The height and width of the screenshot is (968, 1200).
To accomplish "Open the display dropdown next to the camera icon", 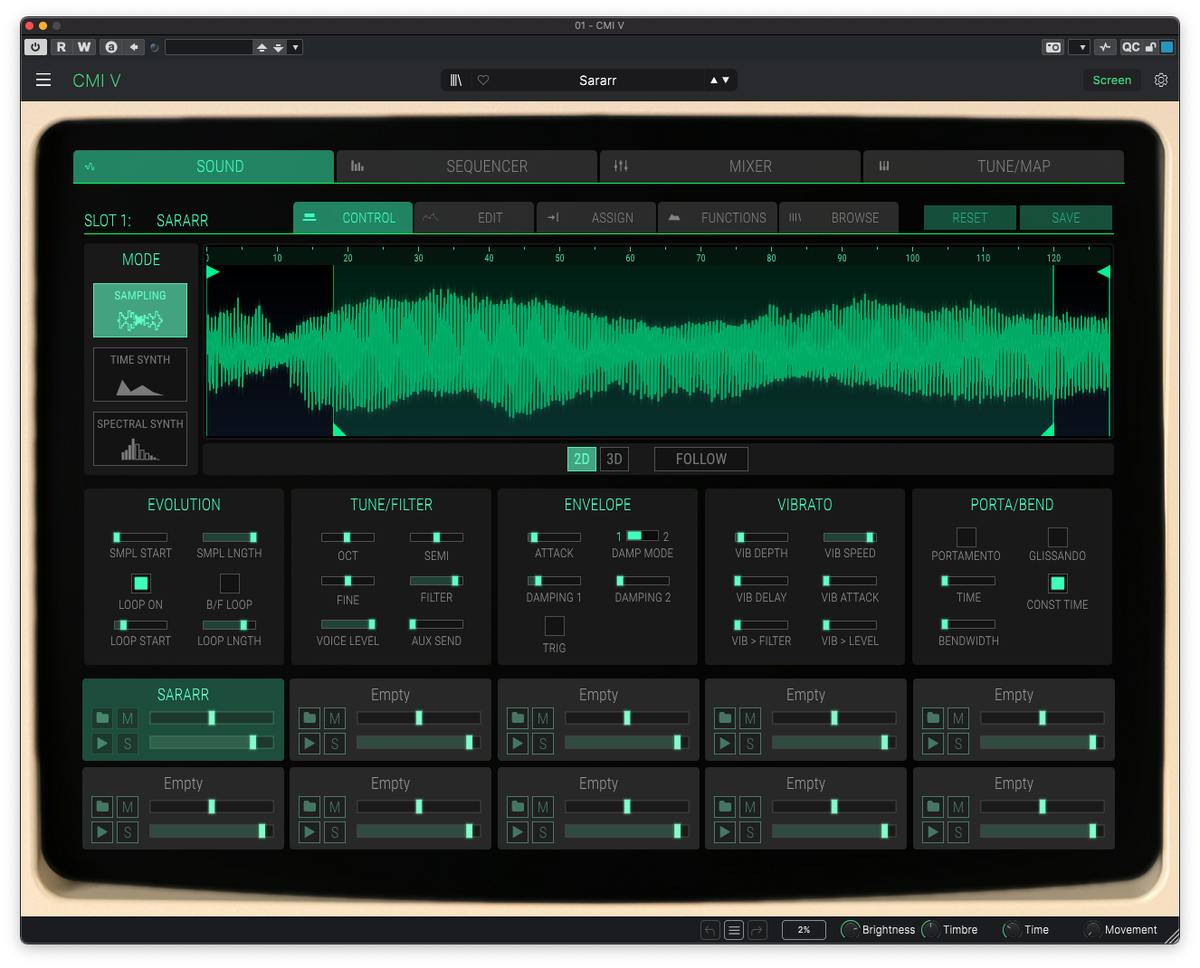I will tap(1079, 47).
